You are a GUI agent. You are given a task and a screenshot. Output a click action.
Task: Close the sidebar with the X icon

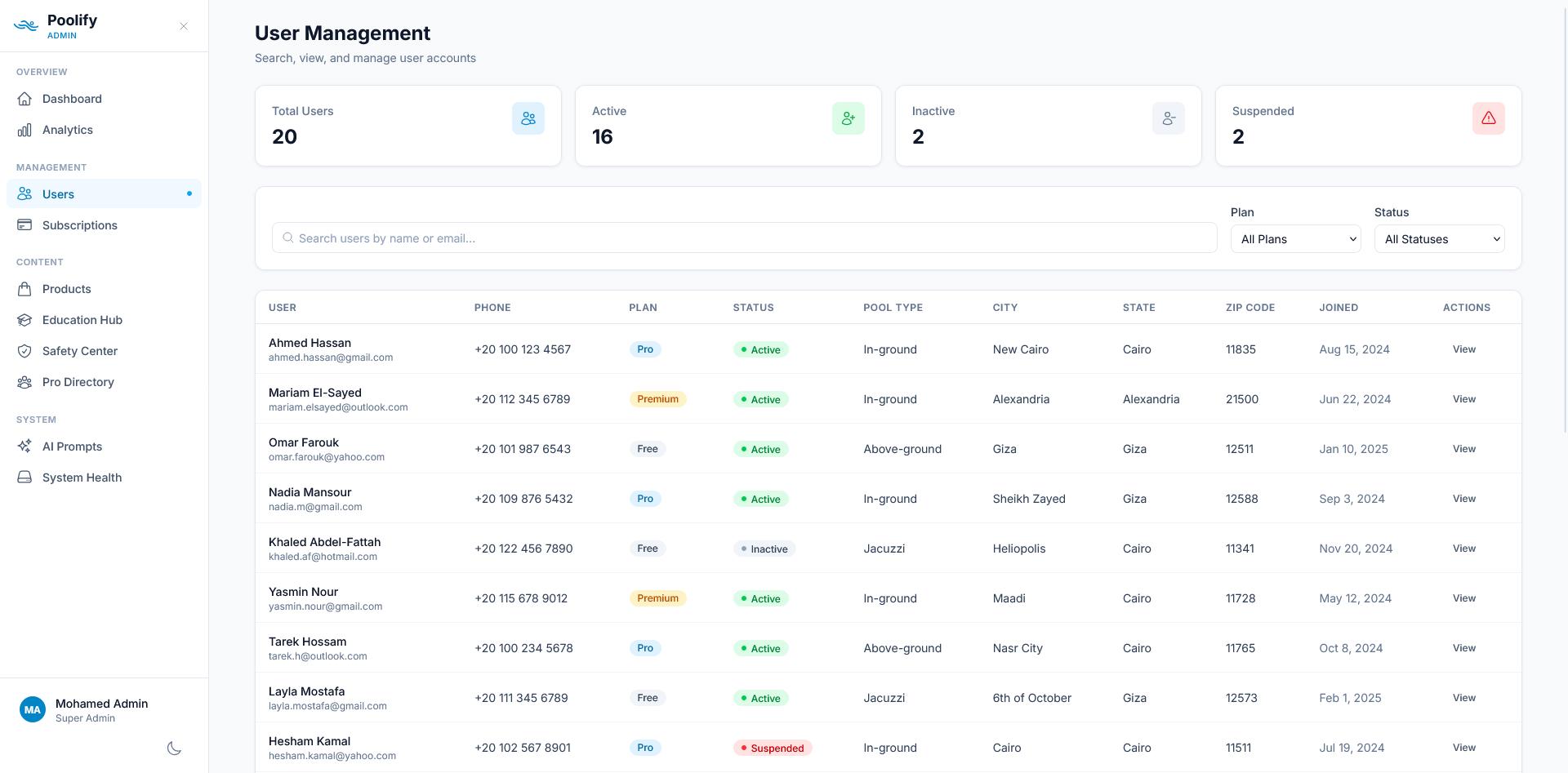(184, 26)
